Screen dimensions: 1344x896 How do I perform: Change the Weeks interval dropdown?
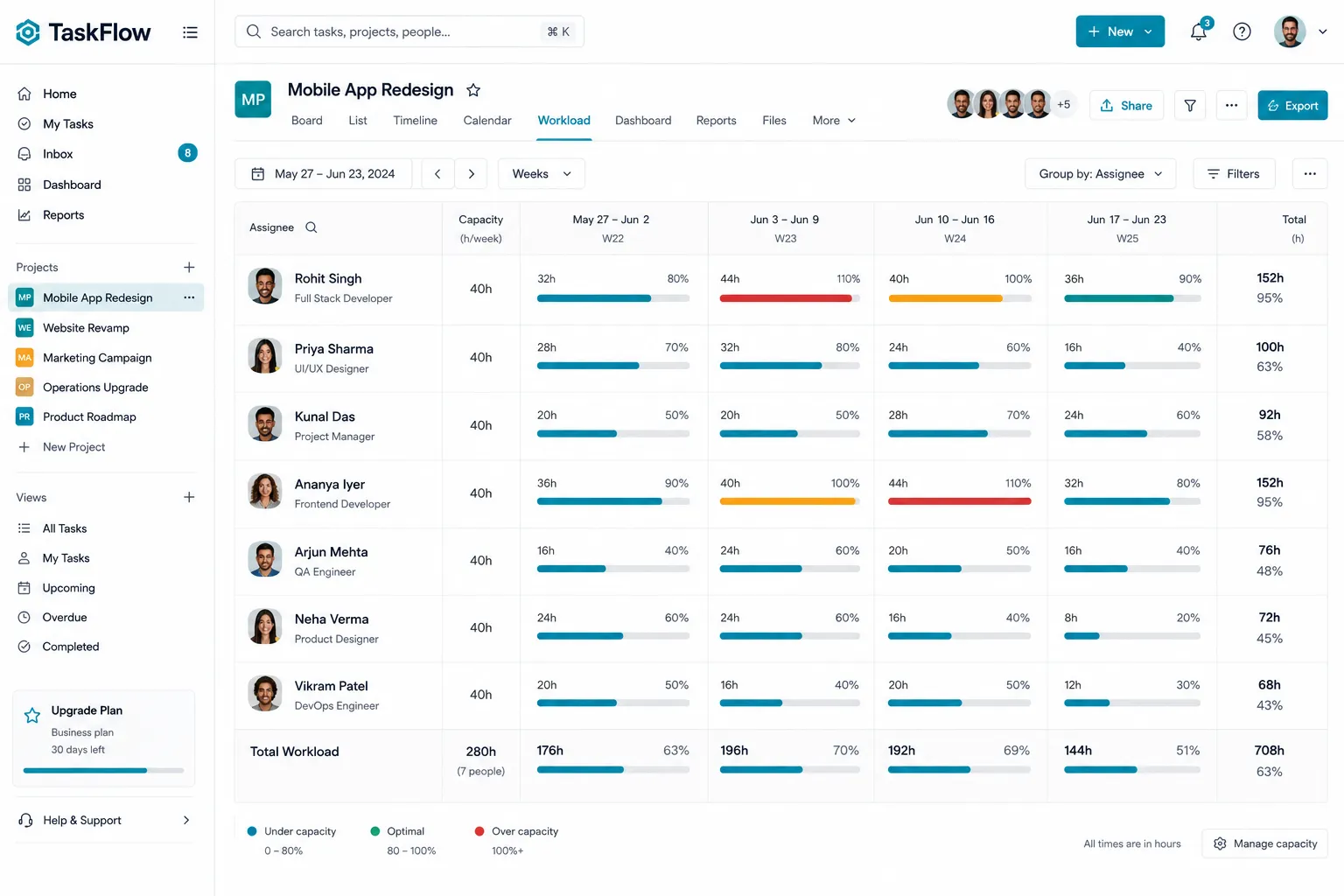tap(542, 173)
